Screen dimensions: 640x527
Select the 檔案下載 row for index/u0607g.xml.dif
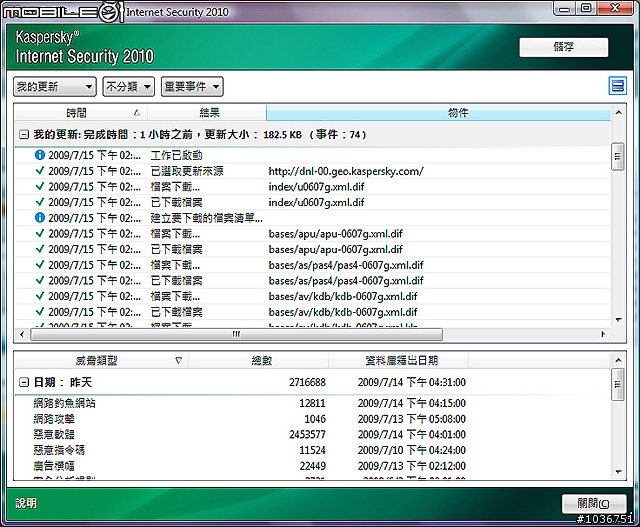point(313,187)
